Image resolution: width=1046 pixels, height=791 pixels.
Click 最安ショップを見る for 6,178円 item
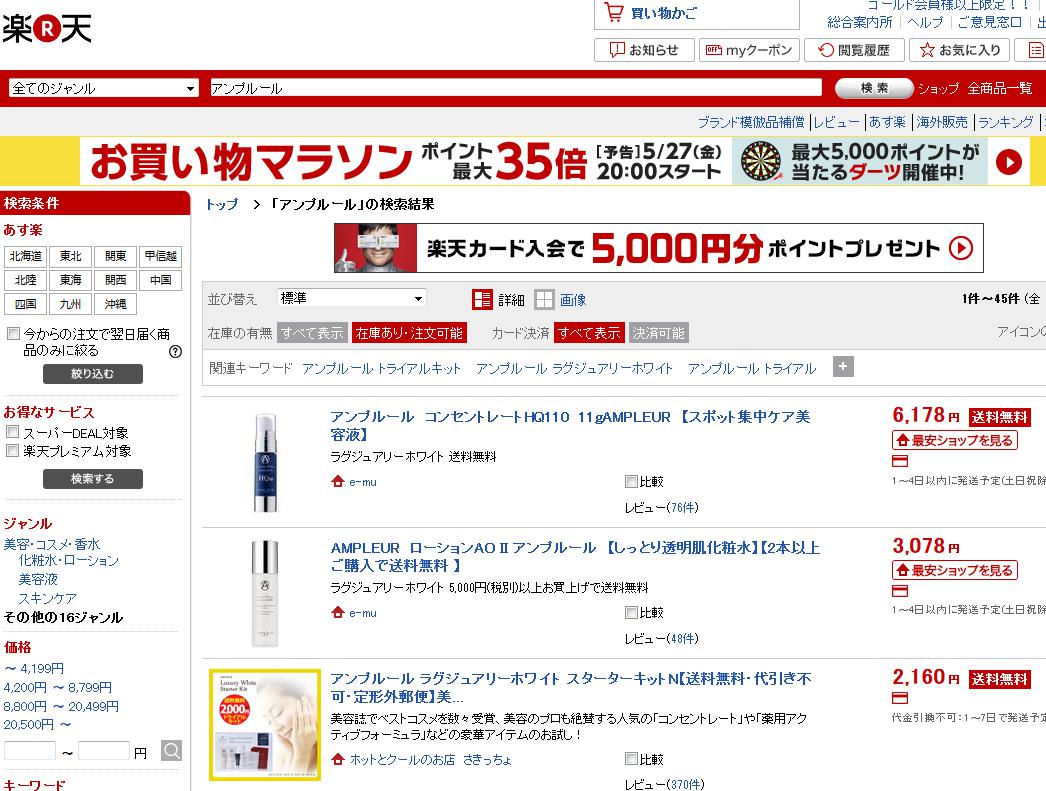pyautogui.click(x=955, y=440)
